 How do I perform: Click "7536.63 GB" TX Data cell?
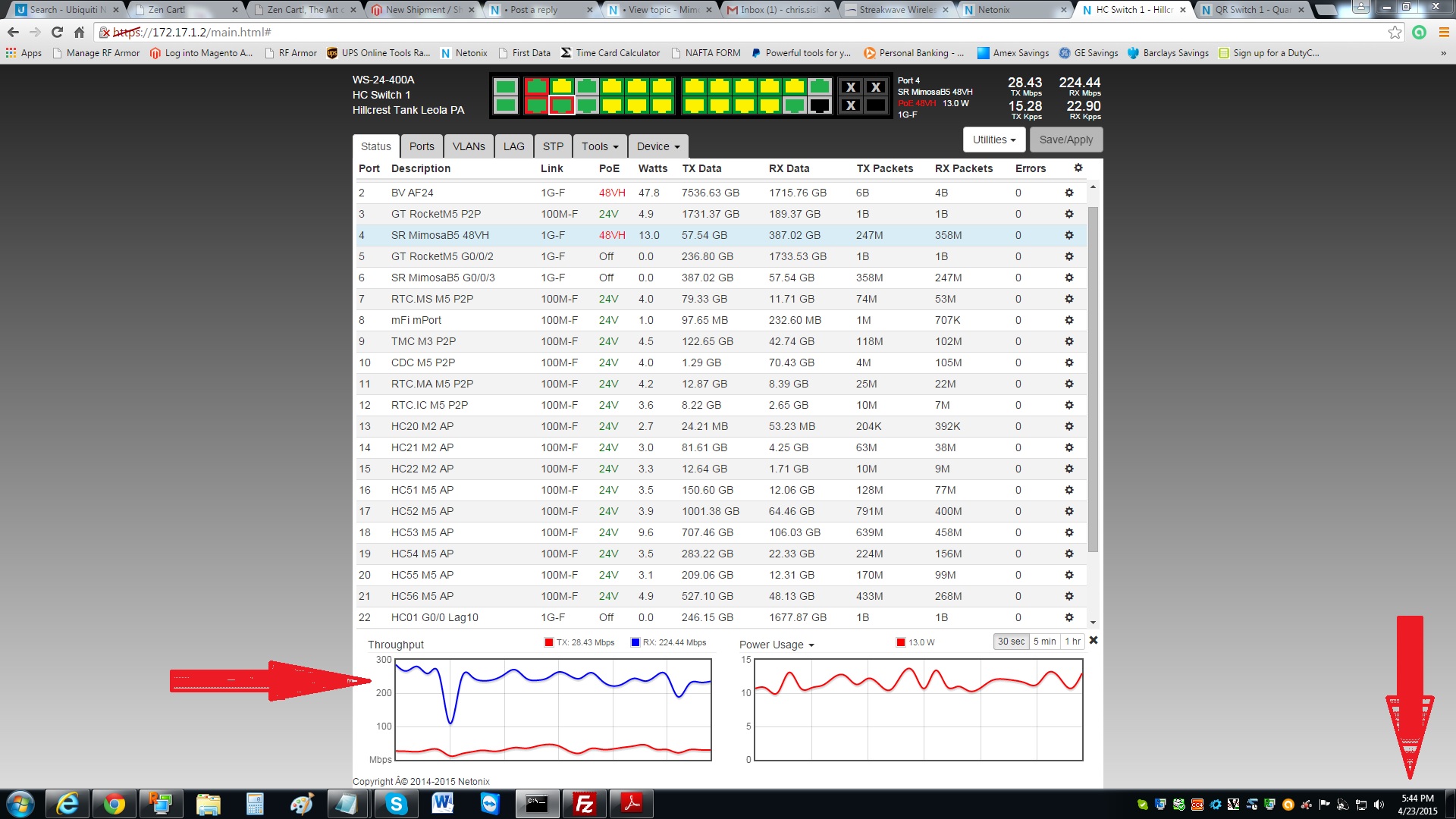[x=711, y=193]
